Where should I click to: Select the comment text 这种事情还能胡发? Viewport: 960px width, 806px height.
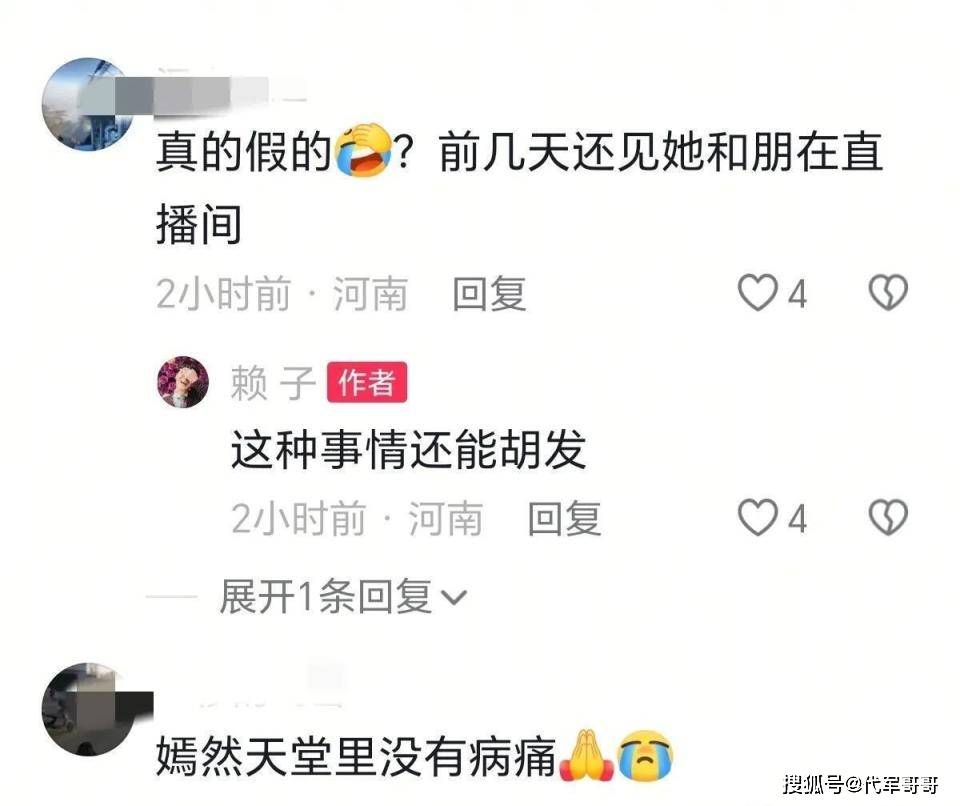[408, 450]
